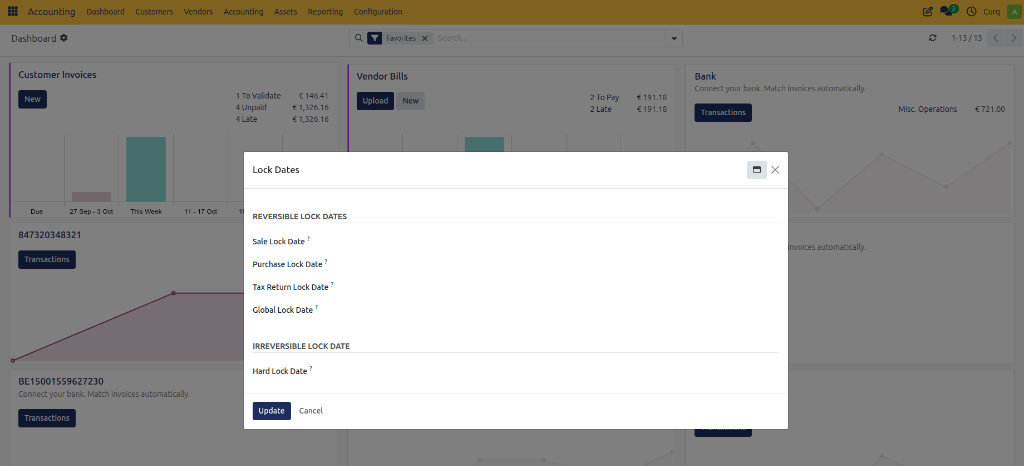Click the search input field

click(x=551, y=39)
